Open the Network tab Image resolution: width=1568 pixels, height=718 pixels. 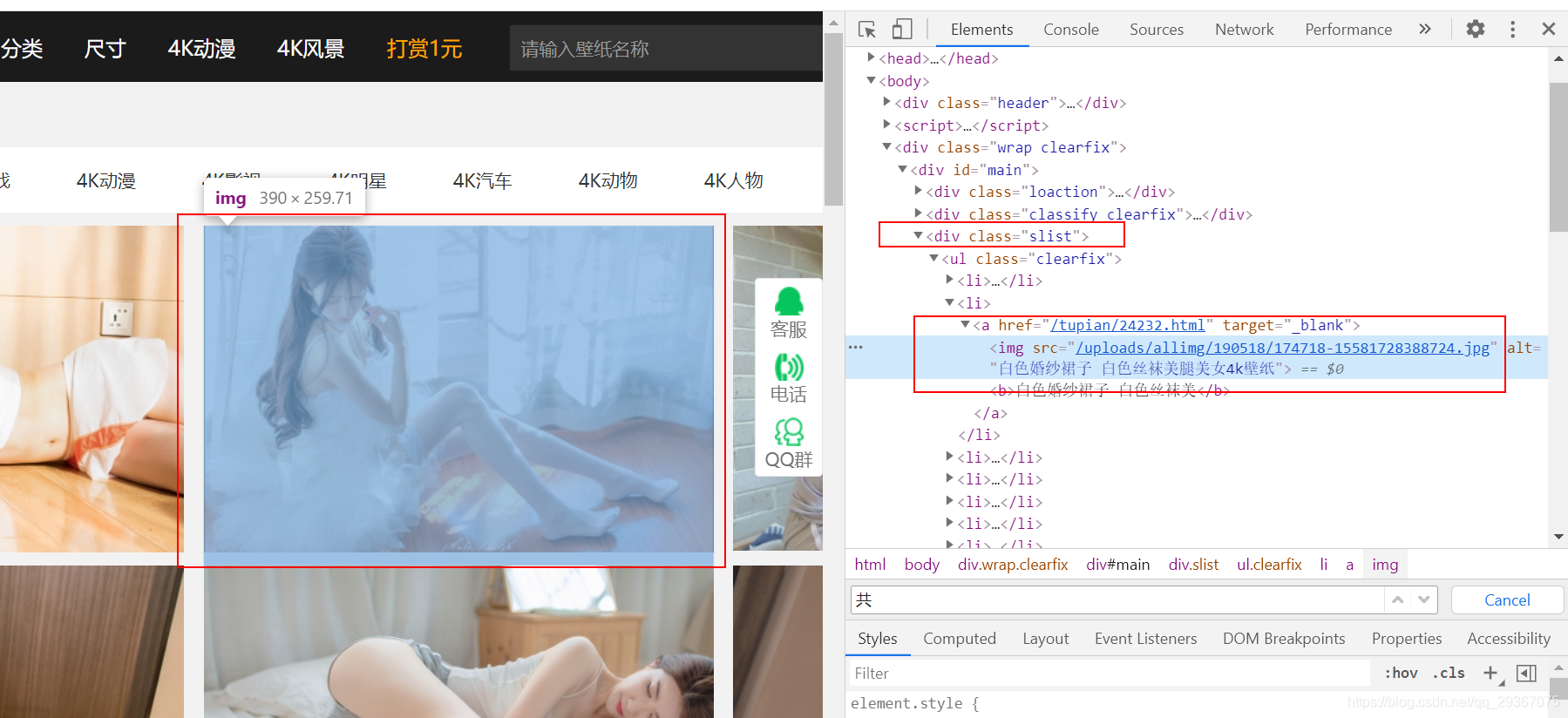tap(1245, 30)
